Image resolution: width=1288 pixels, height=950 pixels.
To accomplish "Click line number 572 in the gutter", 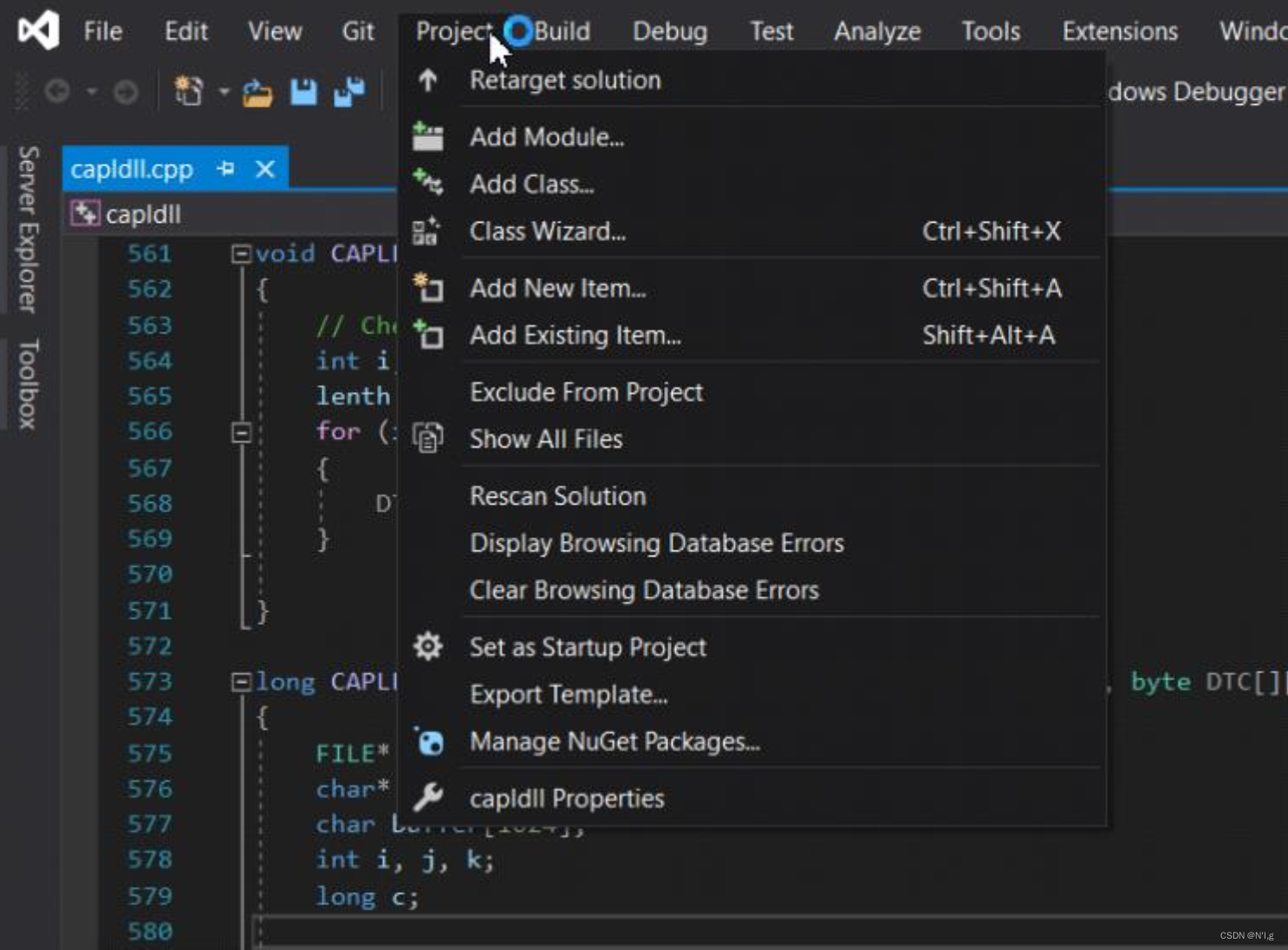I will 149,646.
